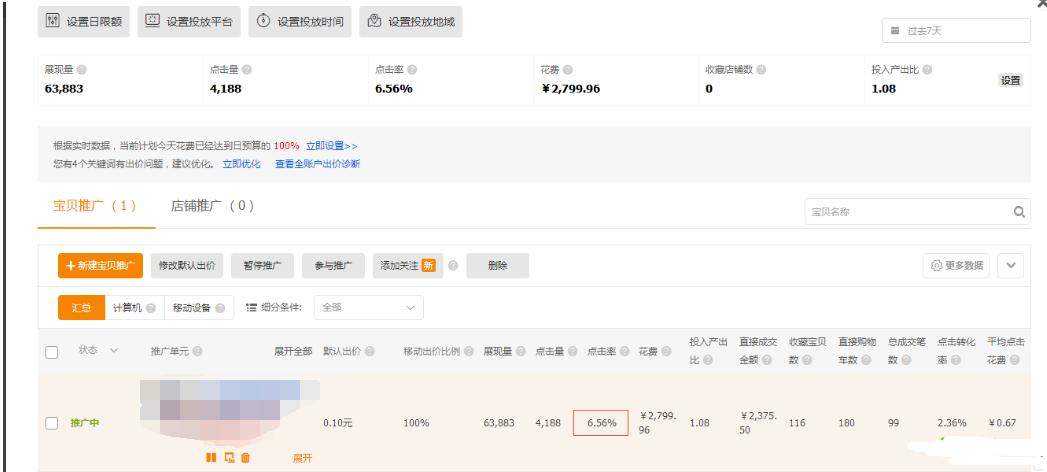Click 展开 on the promotion unit row

click(302, 458)
